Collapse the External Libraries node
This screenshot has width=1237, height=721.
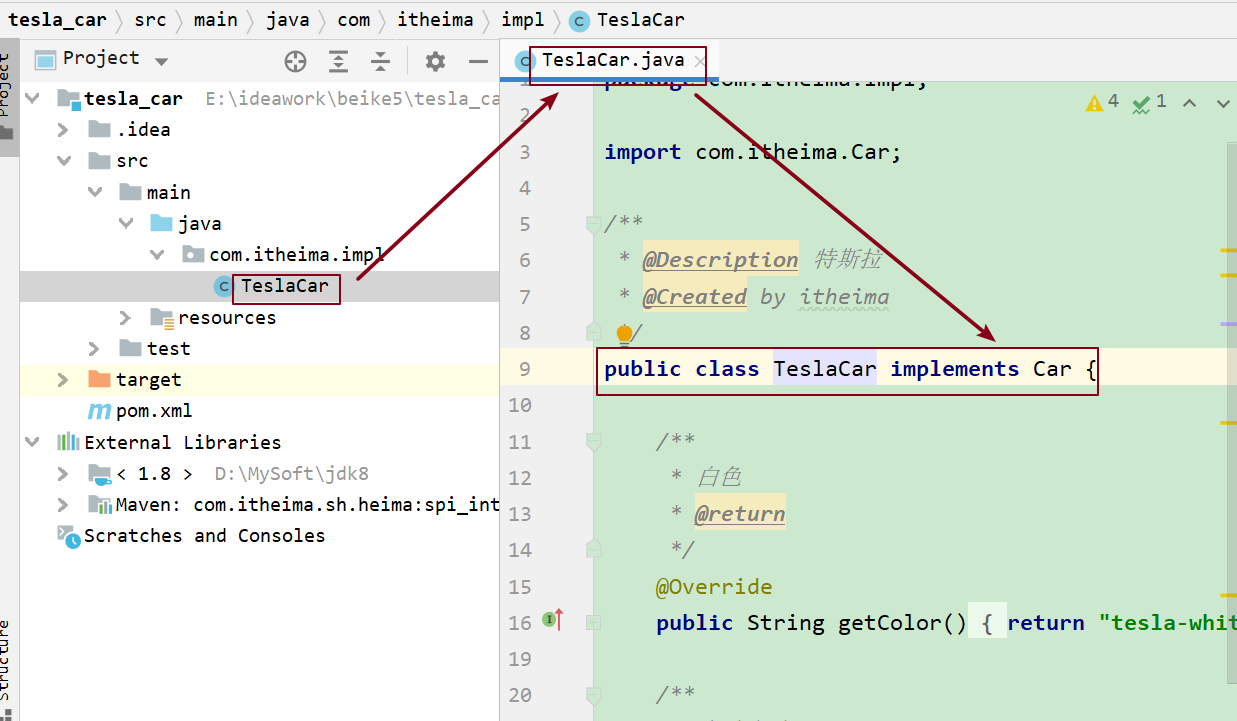pos(33,442)
